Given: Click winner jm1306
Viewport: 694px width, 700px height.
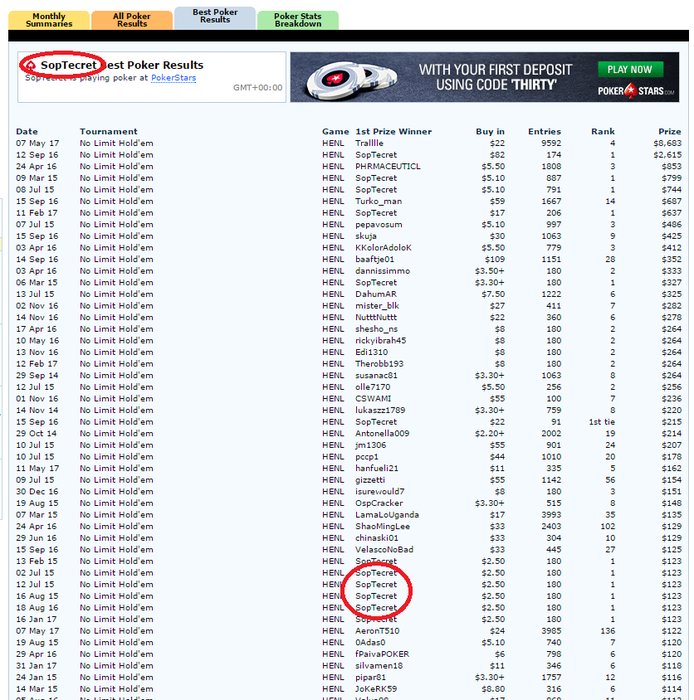Looking at the screenshot, I should (370, 445).
